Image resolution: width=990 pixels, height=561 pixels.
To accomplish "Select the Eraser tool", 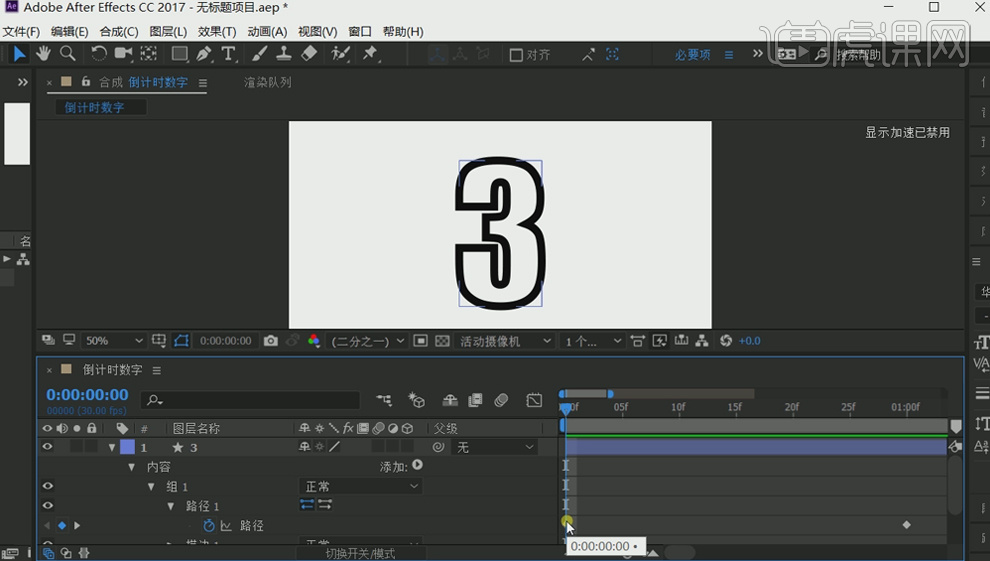I will click(x=310, y=54).
